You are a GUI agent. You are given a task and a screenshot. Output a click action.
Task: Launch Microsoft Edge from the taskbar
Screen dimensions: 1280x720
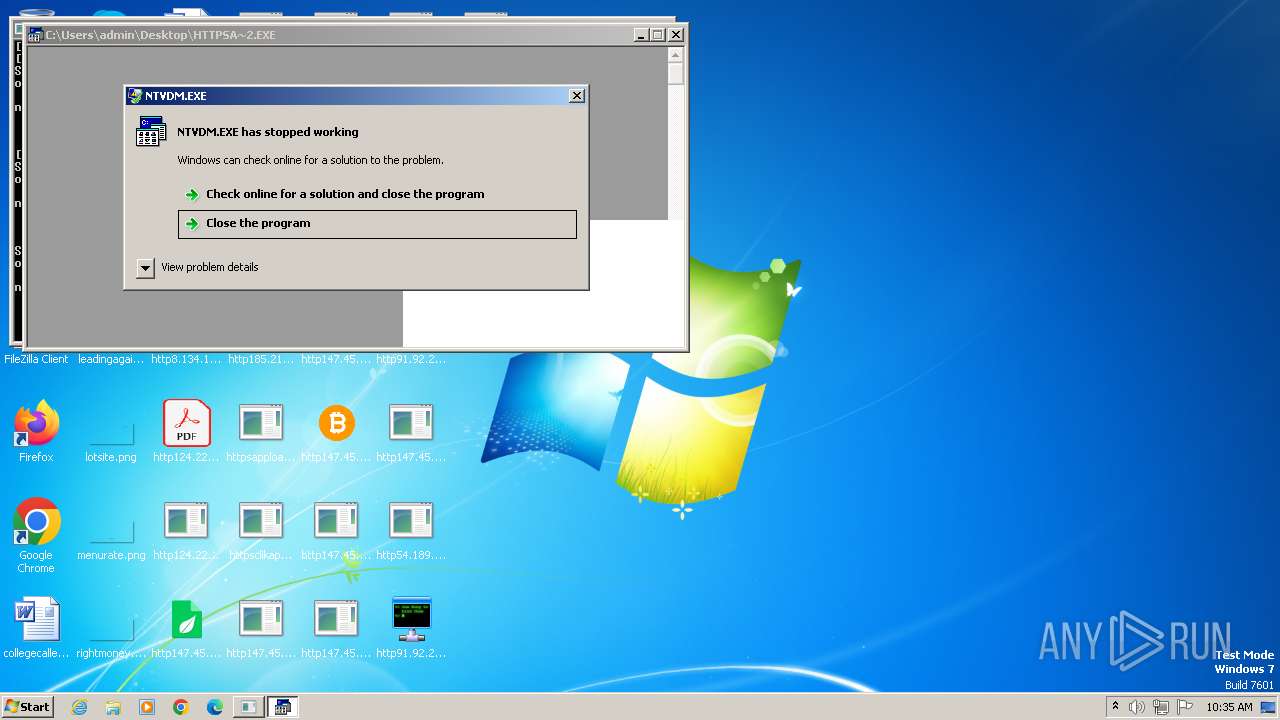tap(215, 707)
